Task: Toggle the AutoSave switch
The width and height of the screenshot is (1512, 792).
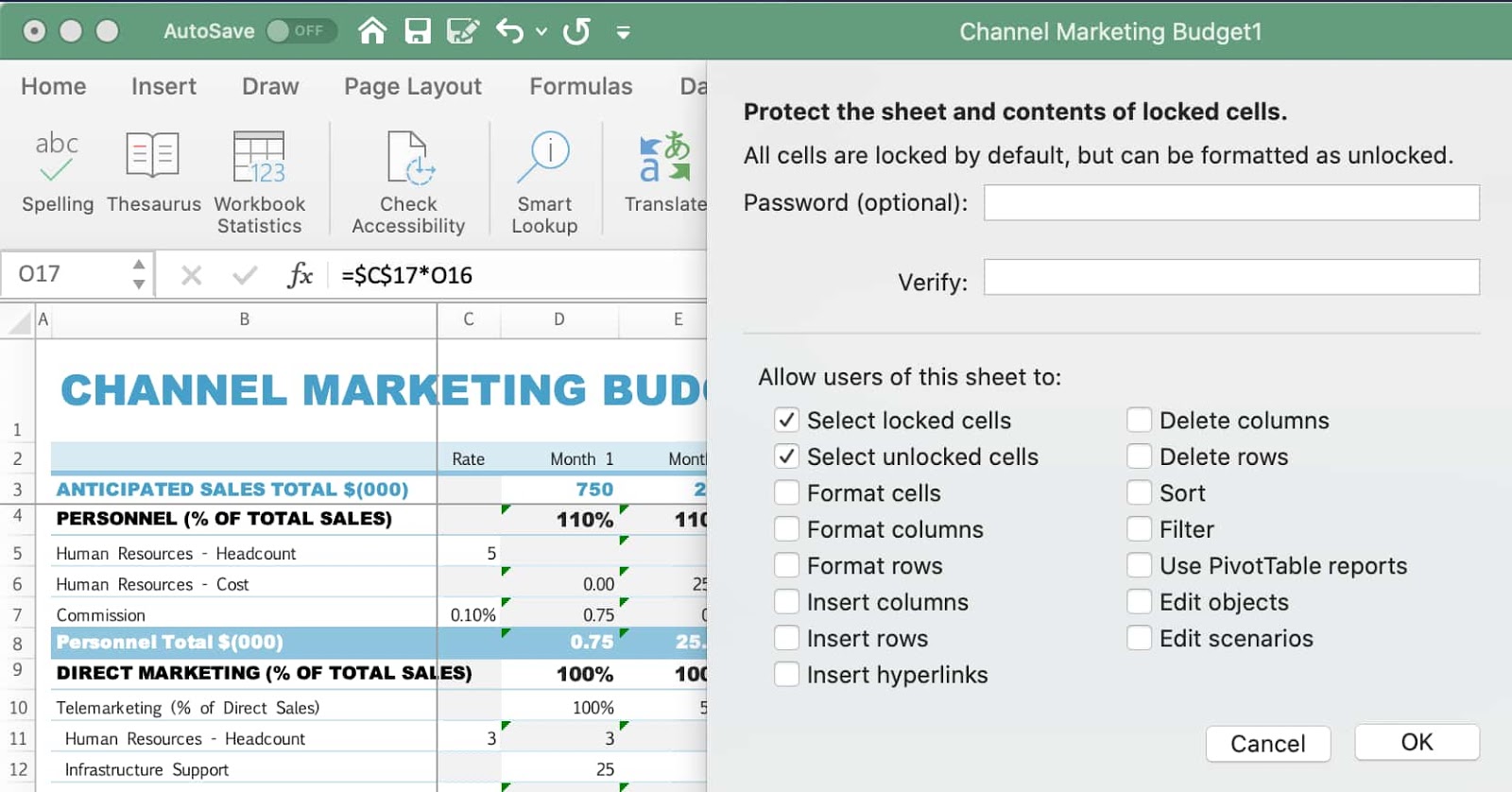Action: (301, 31)
